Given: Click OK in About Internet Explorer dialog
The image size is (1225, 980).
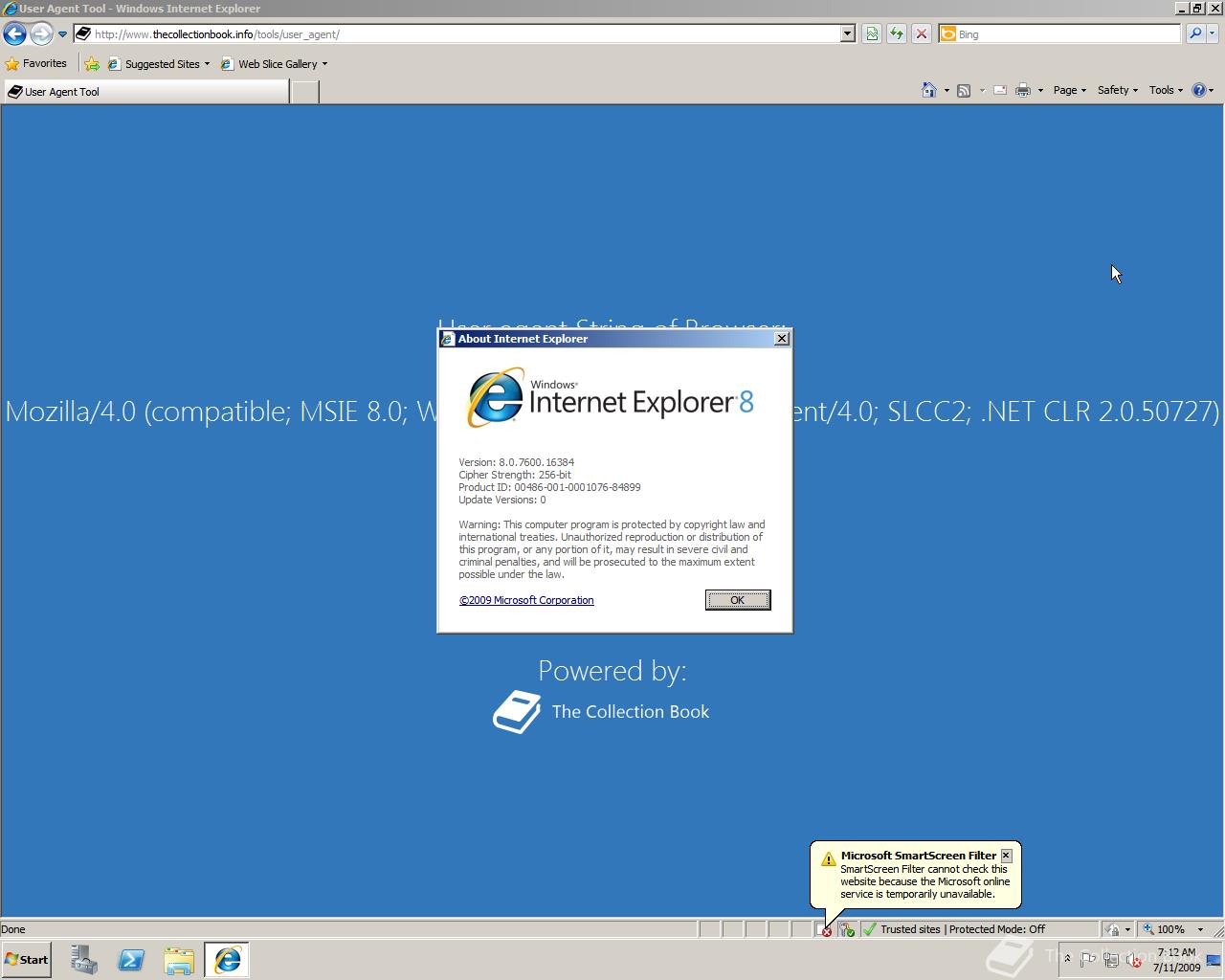Looking at the screenshot, I should click(x=738, y=600).
